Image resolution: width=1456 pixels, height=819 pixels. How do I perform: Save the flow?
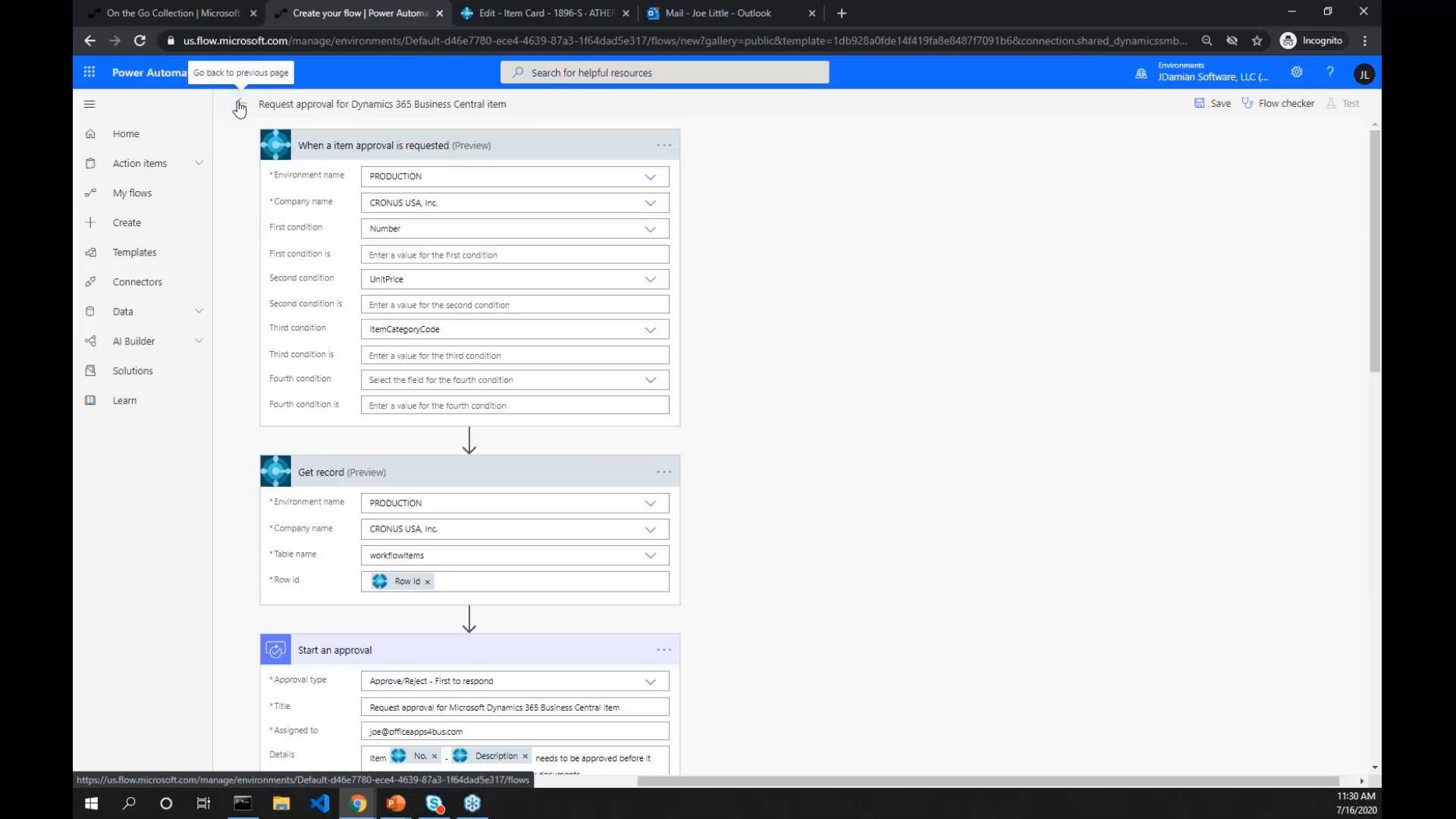point(1212,103)
